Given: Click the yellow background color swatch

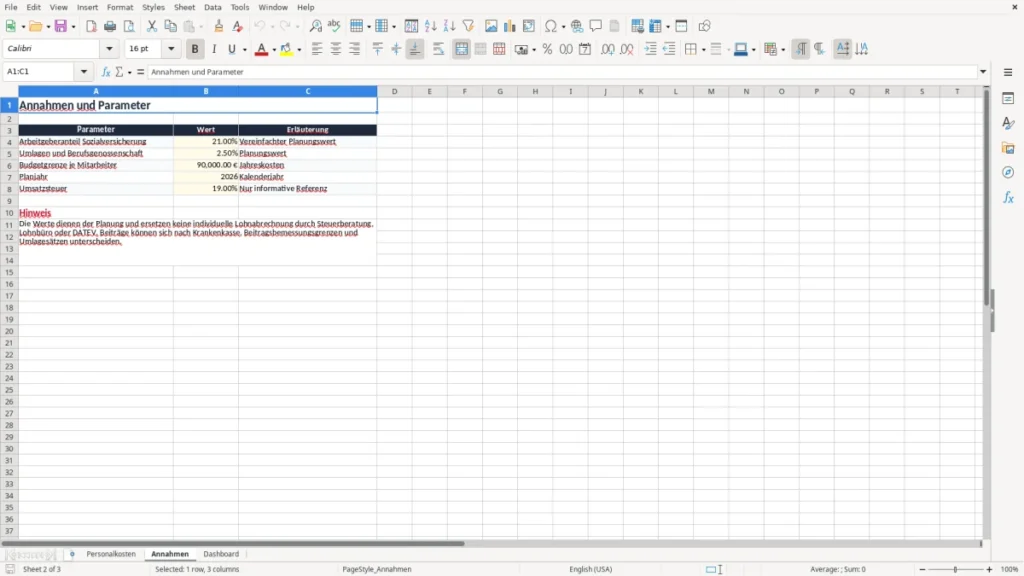Looking at the screenshot, I should [286, 49].
